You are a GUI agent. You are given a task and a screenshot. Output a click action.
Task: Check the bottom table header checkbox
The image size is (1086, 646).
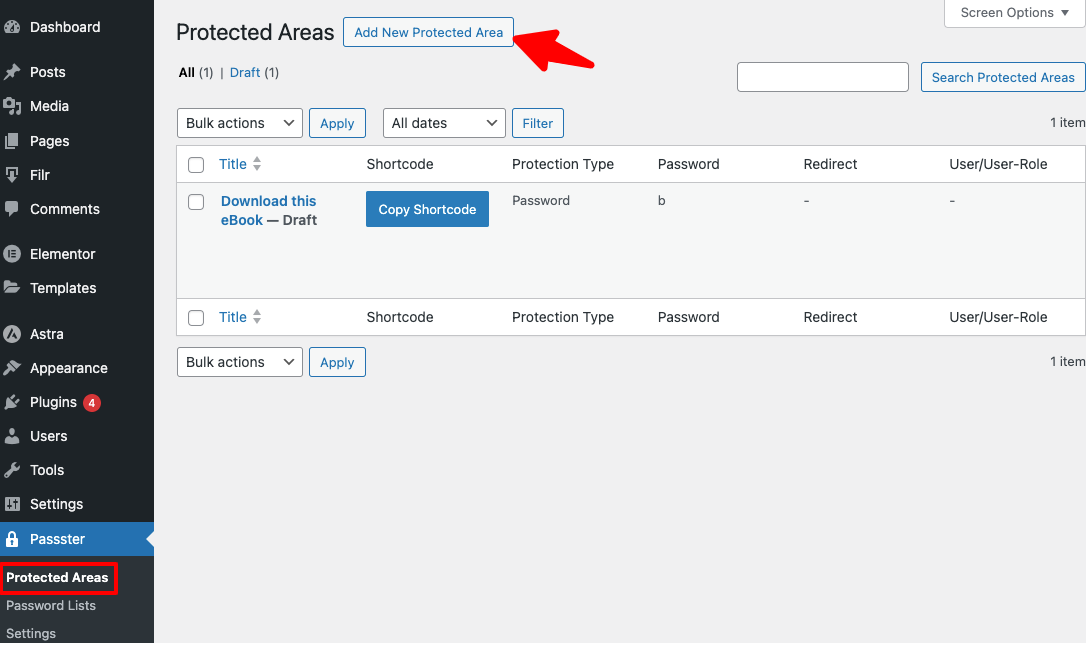pos(195,317)
